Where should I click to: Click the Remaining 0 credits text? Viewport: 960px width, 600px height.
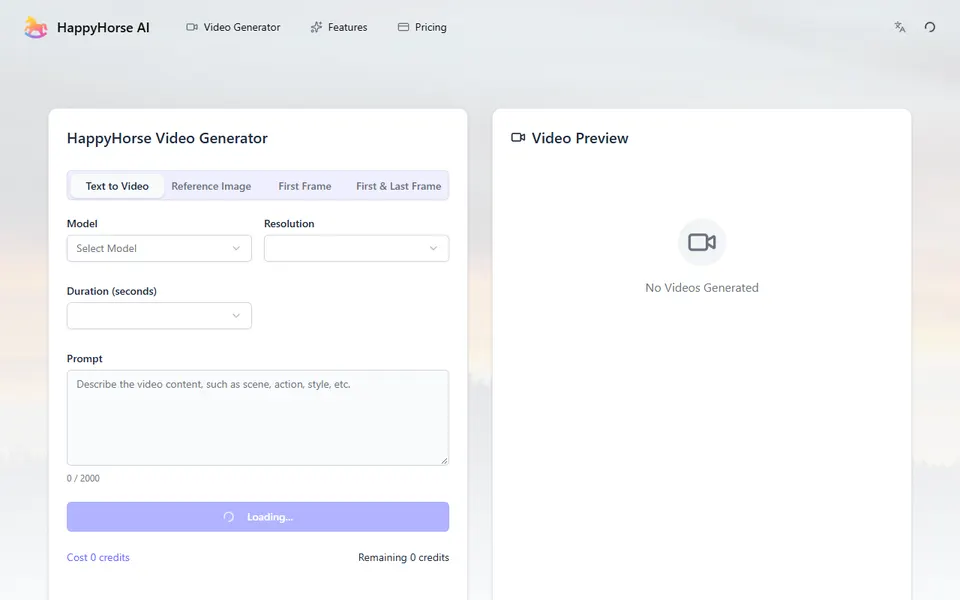coord(403,557)
